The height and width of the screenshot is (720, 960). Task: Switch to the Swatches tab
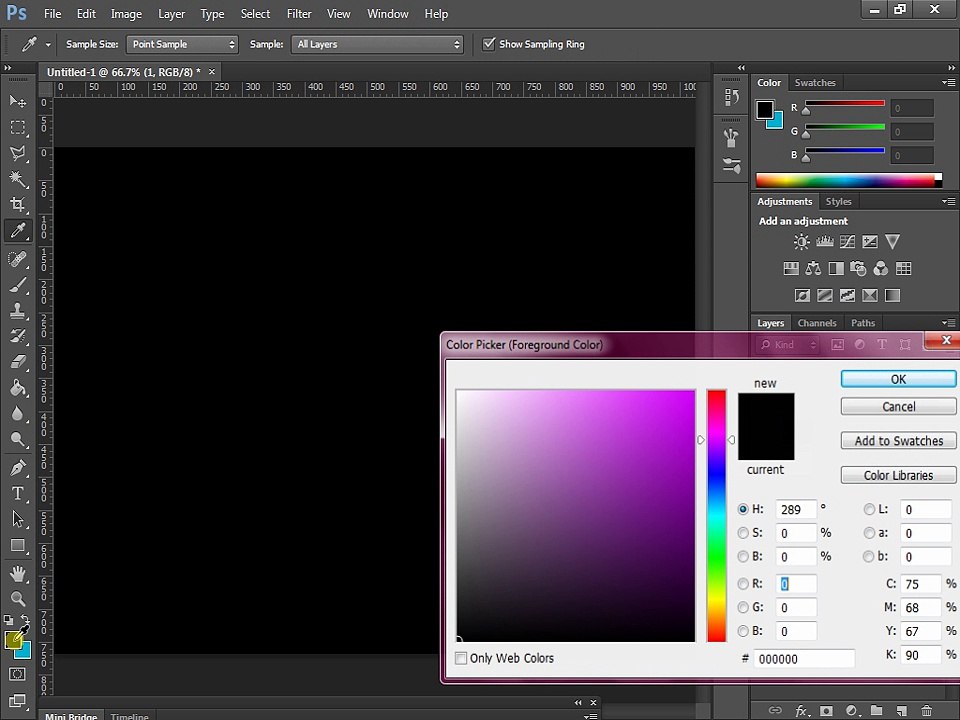point(815,83)
